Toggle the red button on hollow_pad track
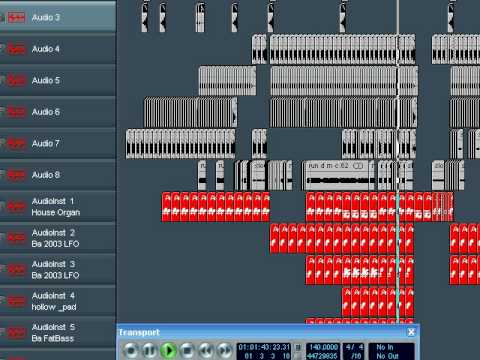This screenshot has width=480, height=360. (x=16, y=301)
